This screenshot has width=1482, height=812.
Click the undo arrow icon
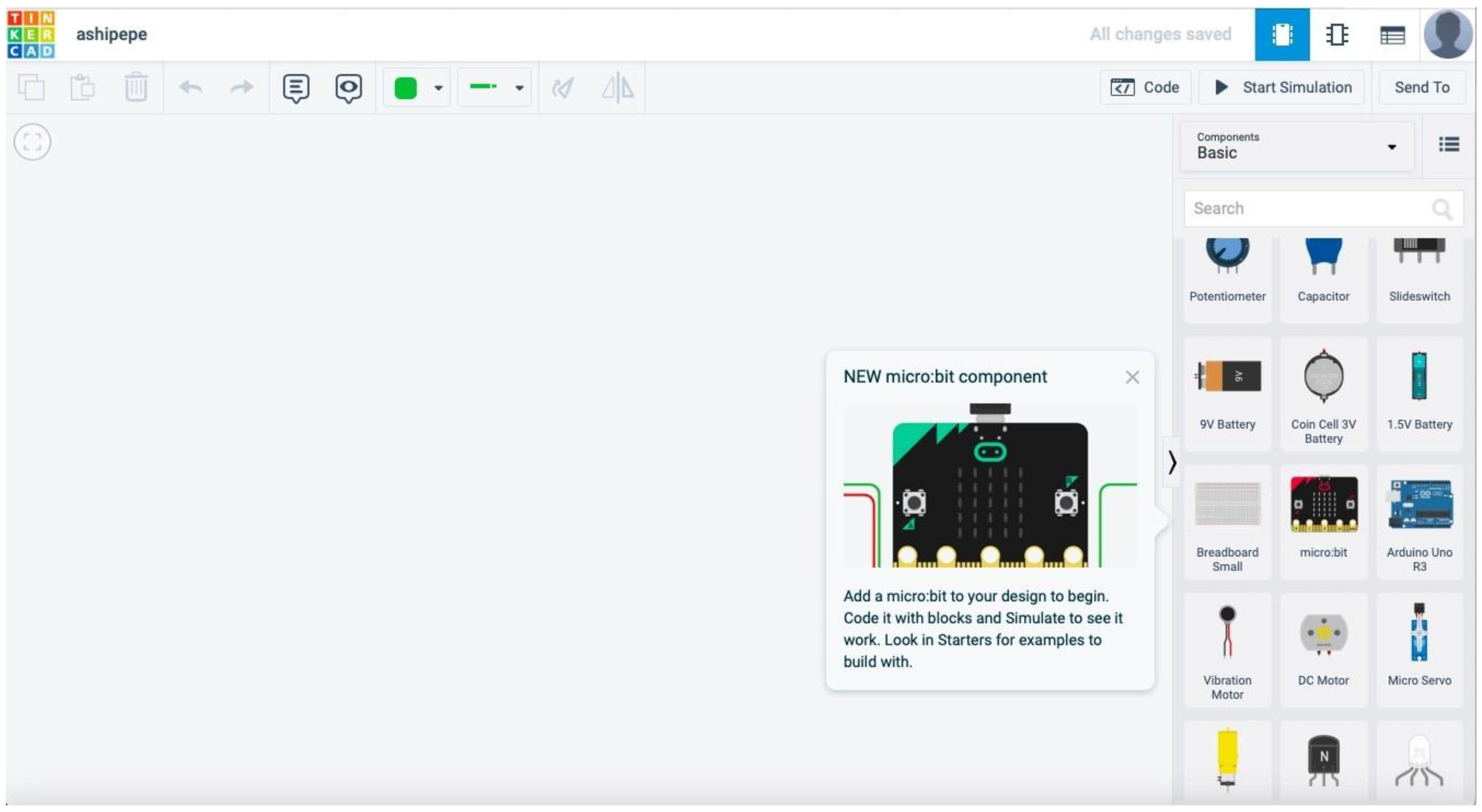[x=190, y=87]
